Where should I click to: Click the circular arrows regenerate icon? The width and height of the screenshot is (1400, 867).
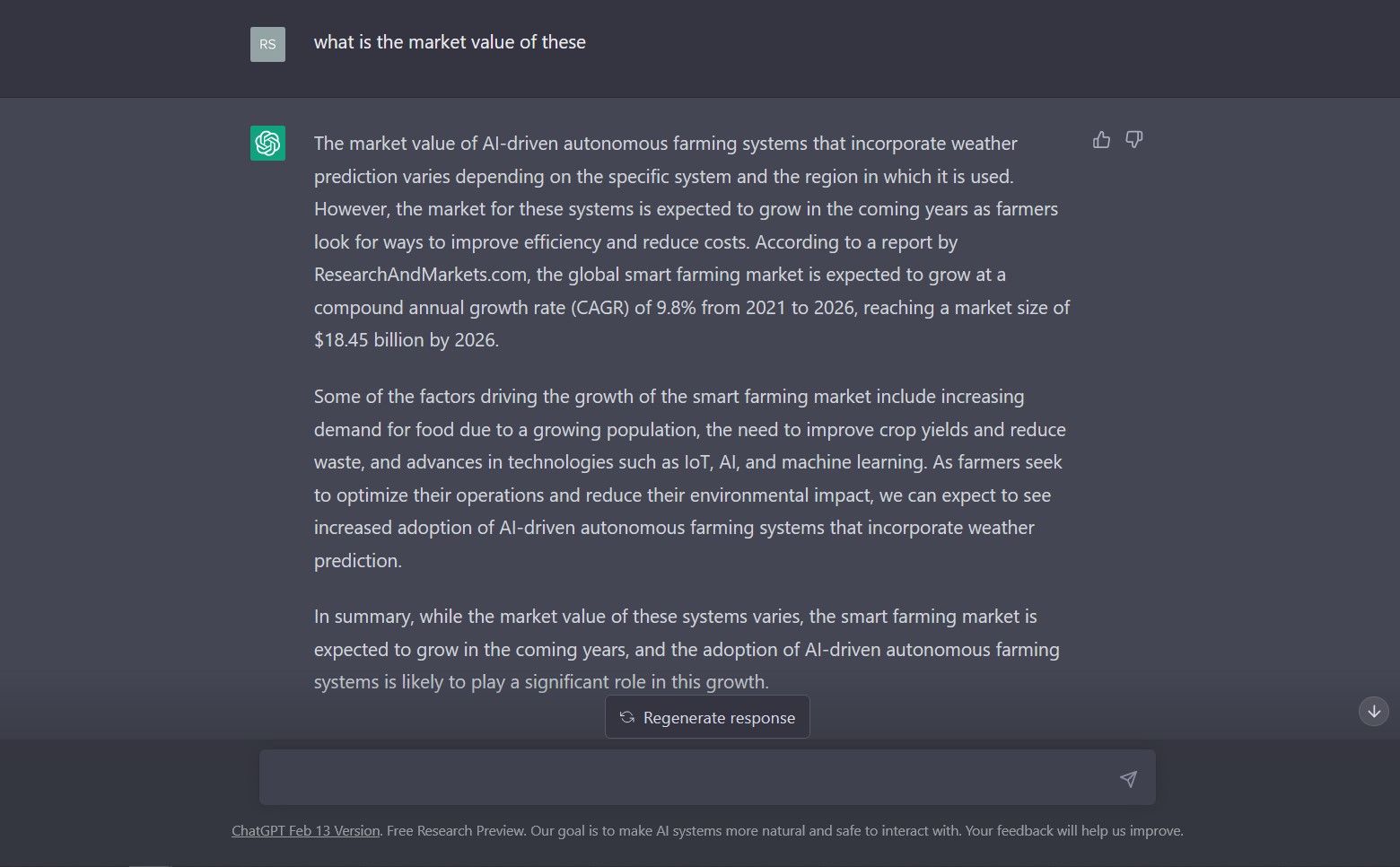pos(627,717)
